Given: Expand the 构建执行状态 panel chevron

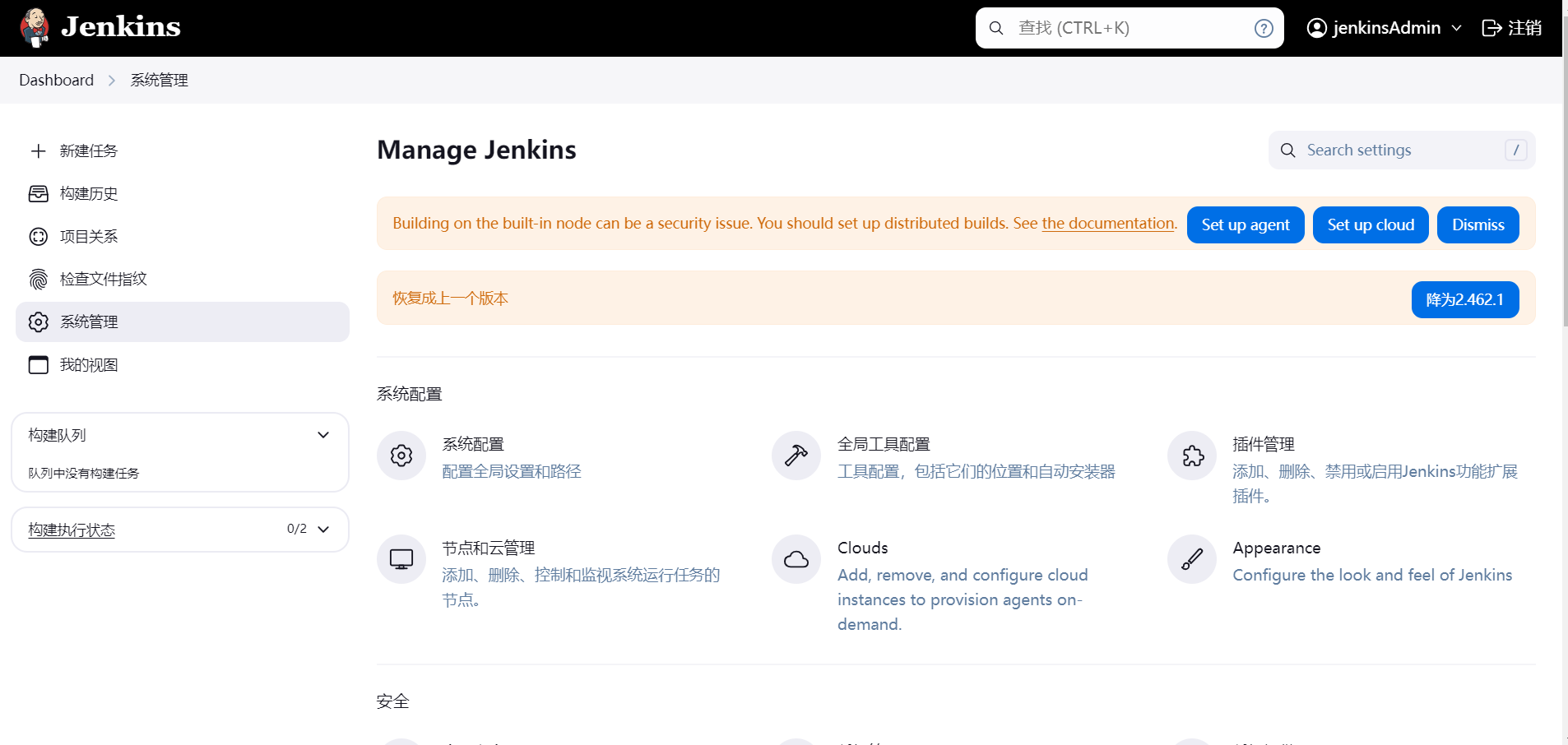Looking at the screenshot, I should 323,530.
